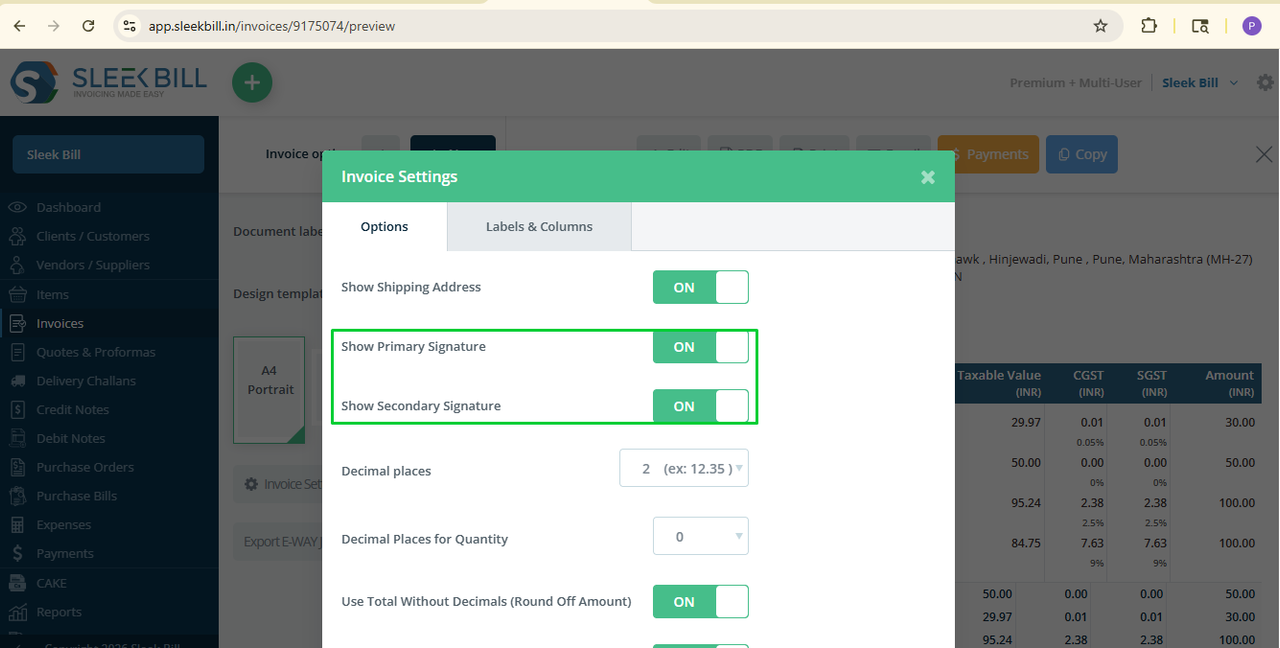Open the Items section in the sidebar
The height and width of the screenshot is (648, 1280).
click(52, 295)
